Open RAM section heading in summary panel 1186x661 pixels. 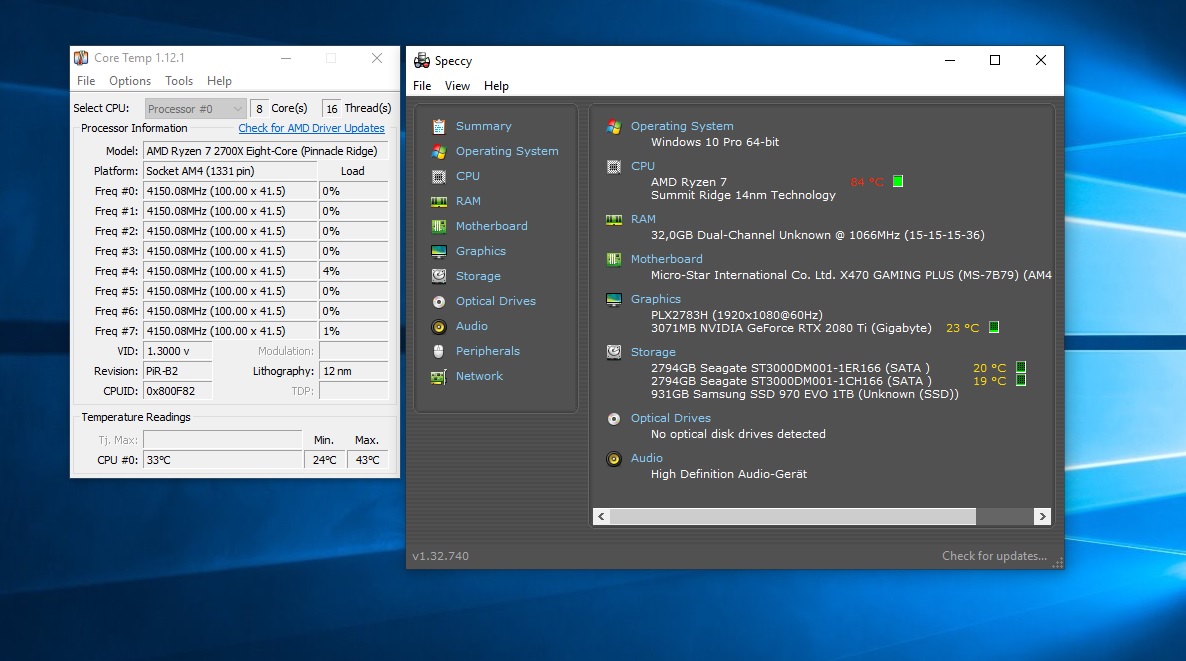[x=643, y=219]
